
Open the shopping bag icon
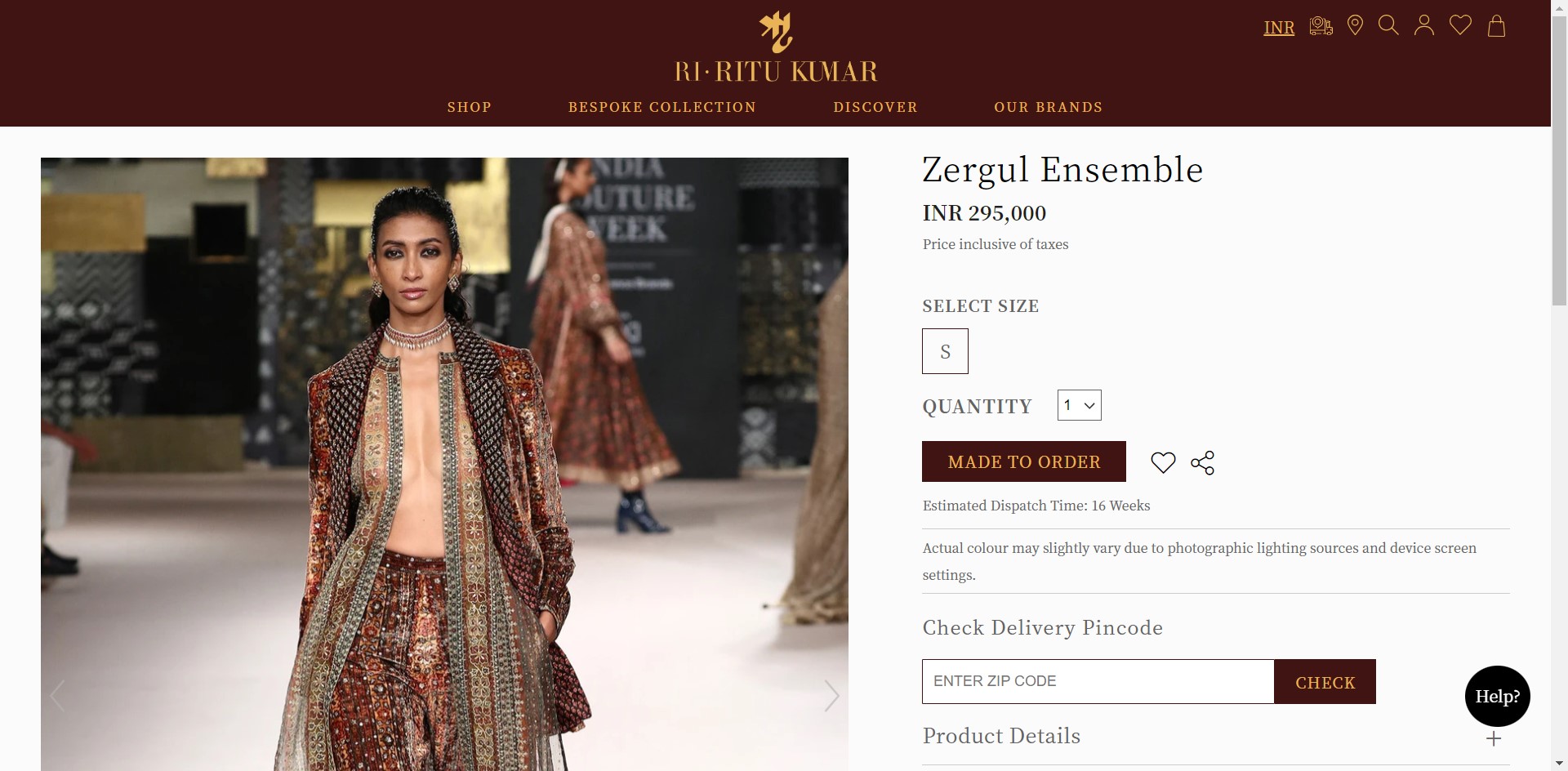click(x=1496, y=26)
